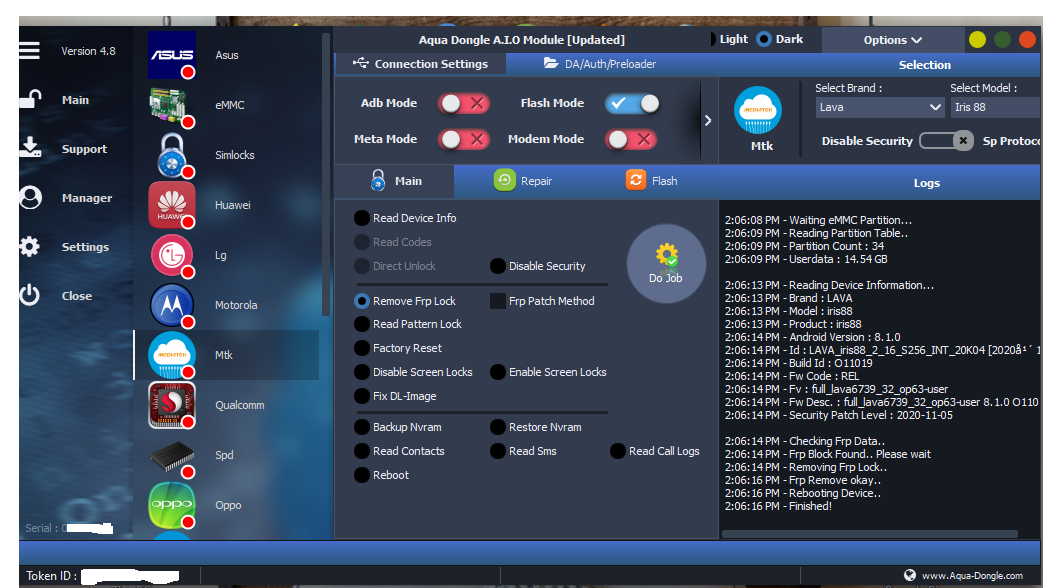Click the Close power icon

click(29, 295)
